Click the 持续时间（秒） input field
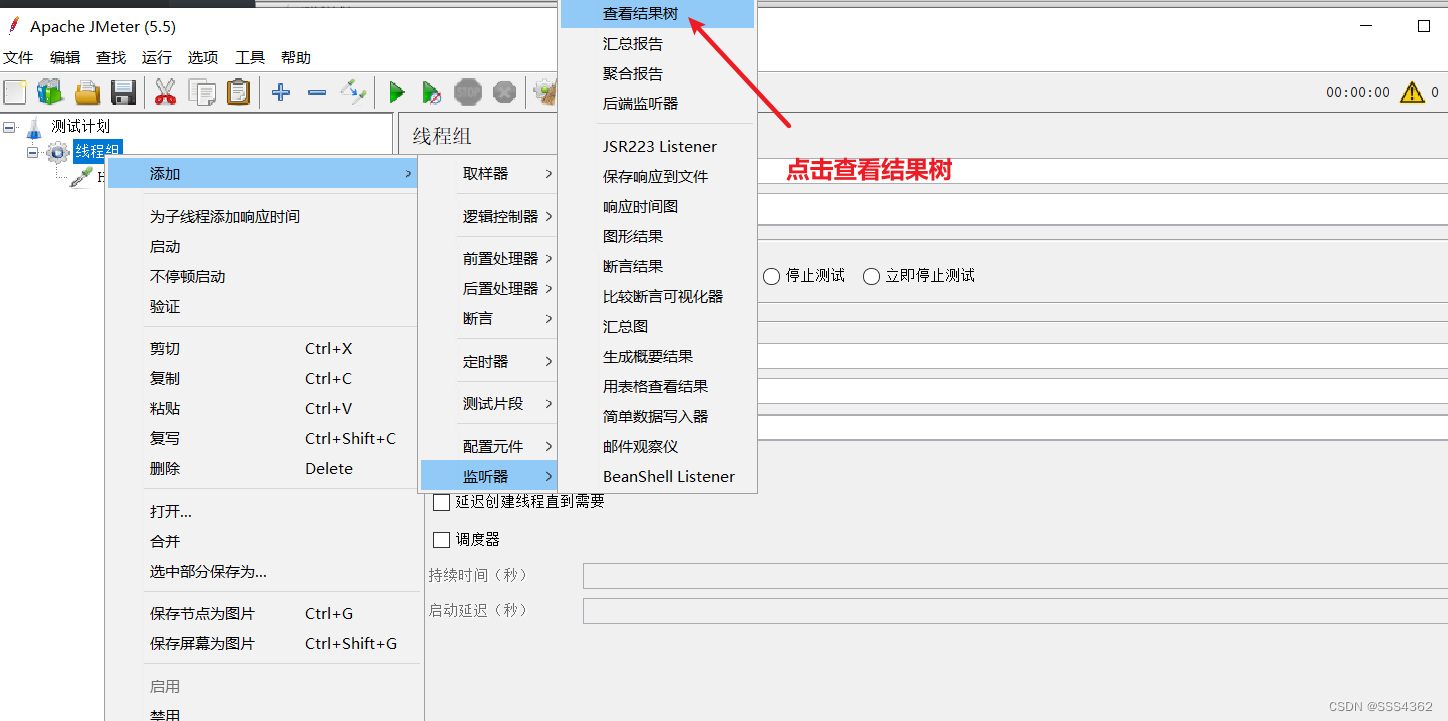Viewport: 1448px width, 721px height. click(1015, 576)
